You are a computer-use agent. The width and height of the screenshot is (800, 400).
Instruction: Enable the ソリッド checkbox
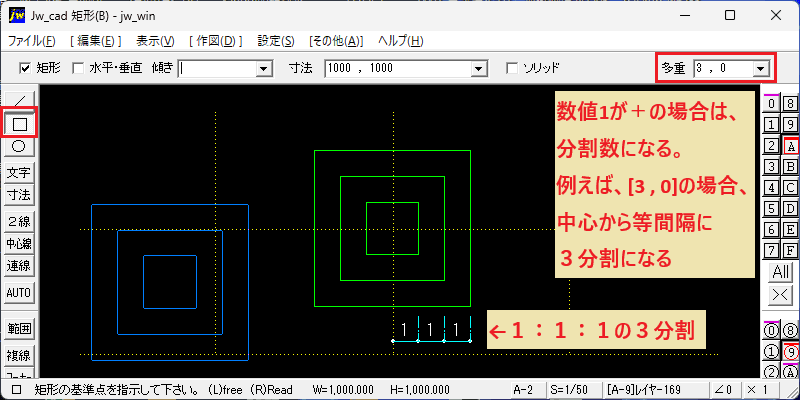click(512, 68)
